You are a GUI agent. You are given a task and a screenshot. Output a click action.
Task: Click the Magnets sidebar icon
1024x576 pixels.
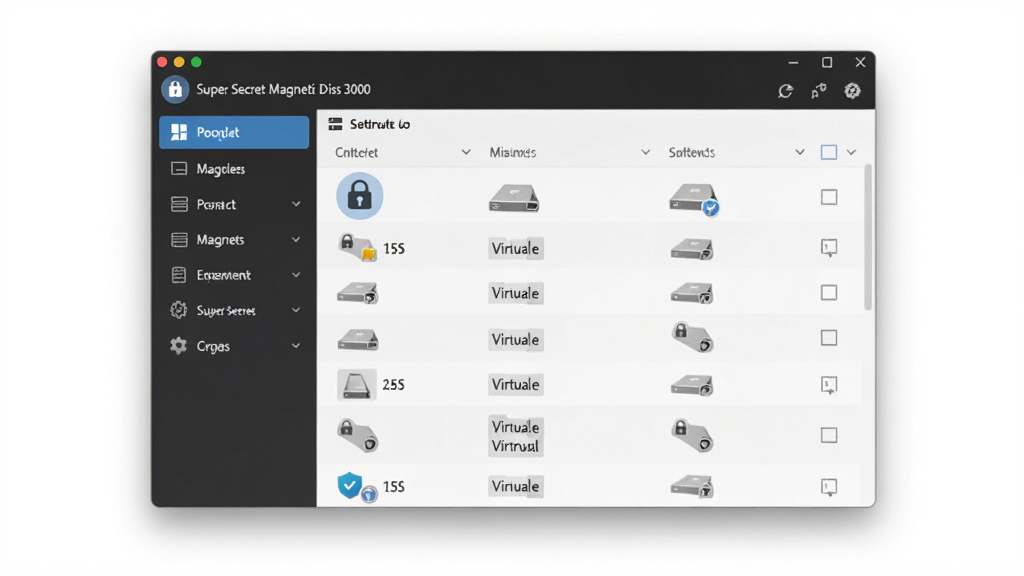coord(179,240)
